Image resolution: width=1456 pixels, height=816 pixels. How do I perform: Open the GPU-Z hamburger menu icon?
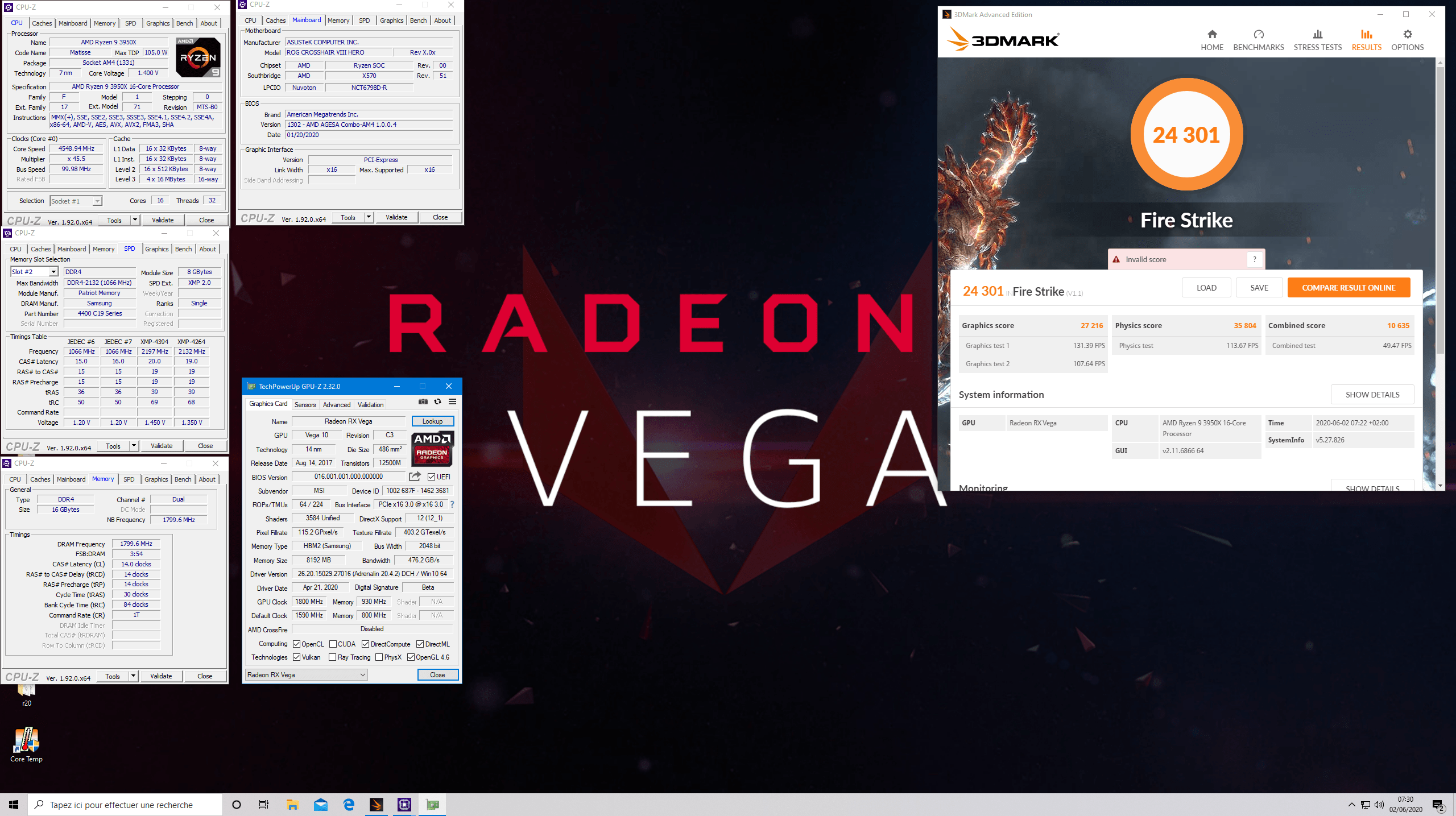[452, 401]
